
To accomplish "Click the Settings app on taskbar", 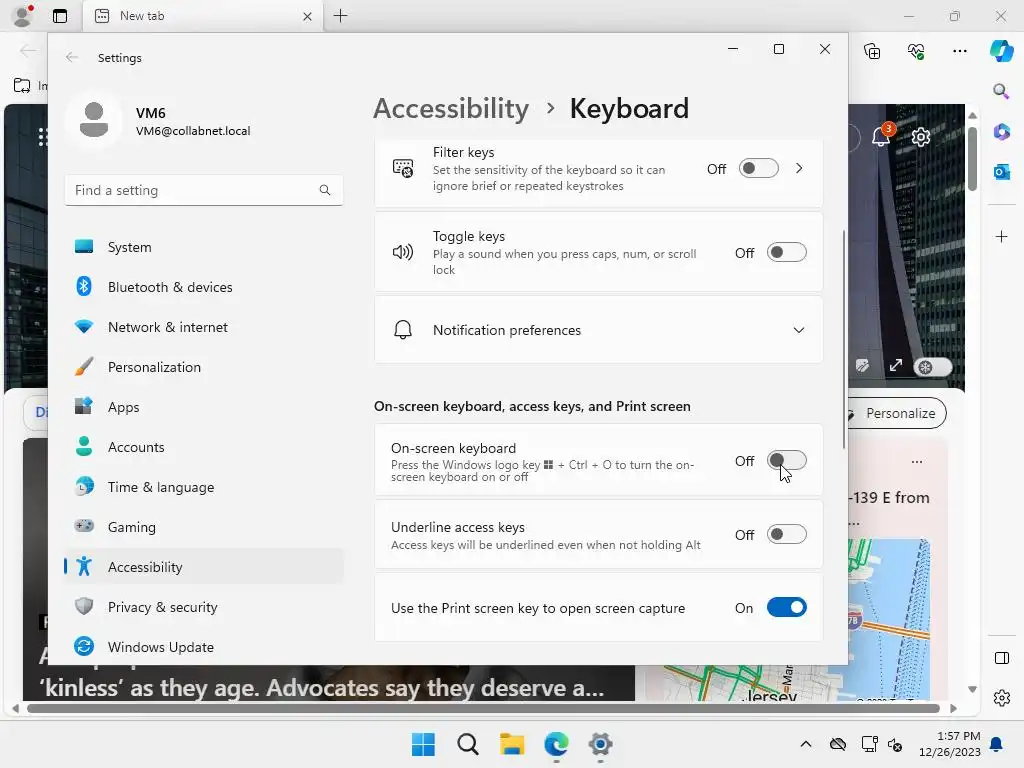I will 600,744.
